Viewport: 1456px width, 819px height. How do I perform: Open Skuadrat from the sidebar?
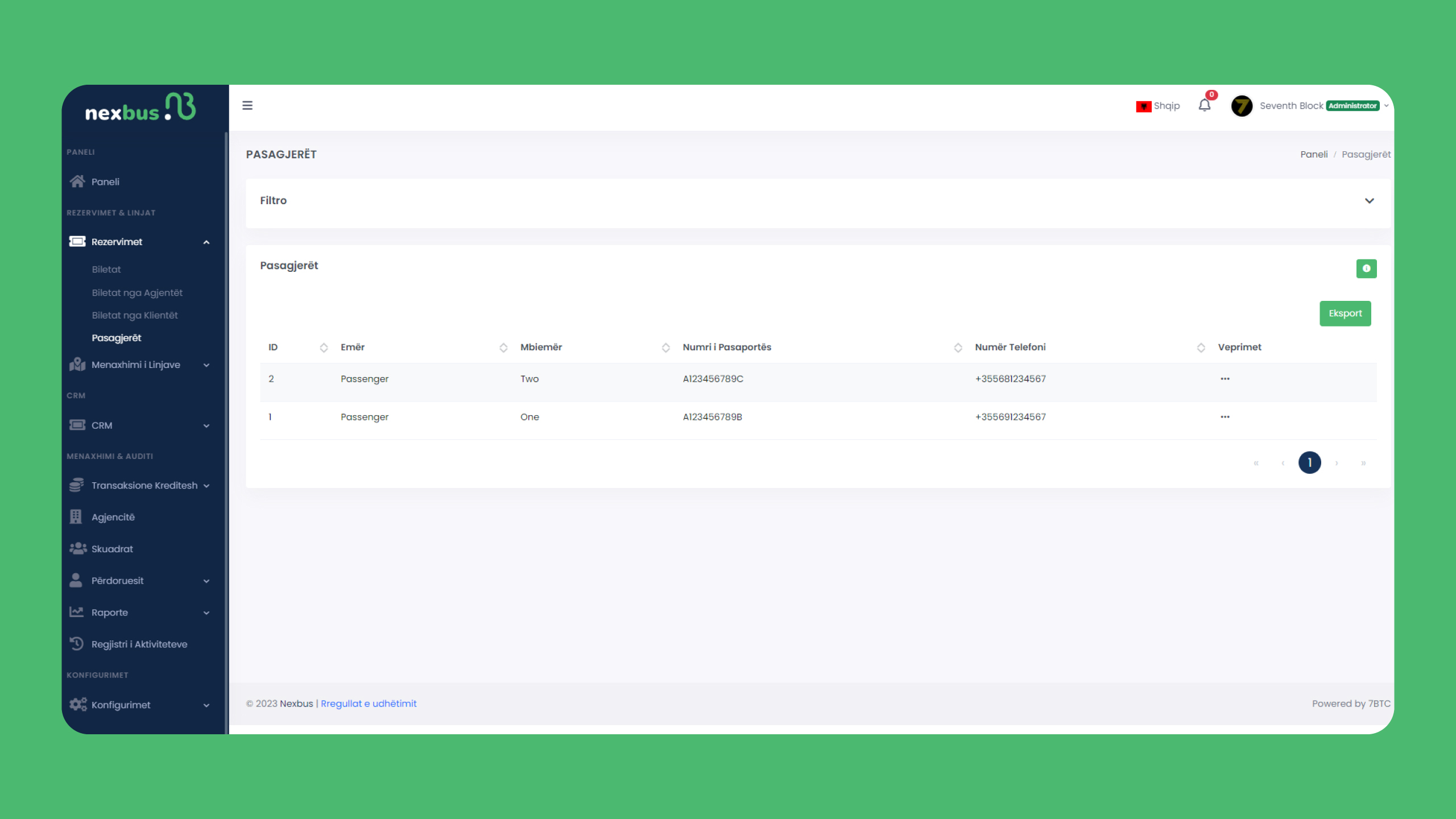(x=112, y=549)
